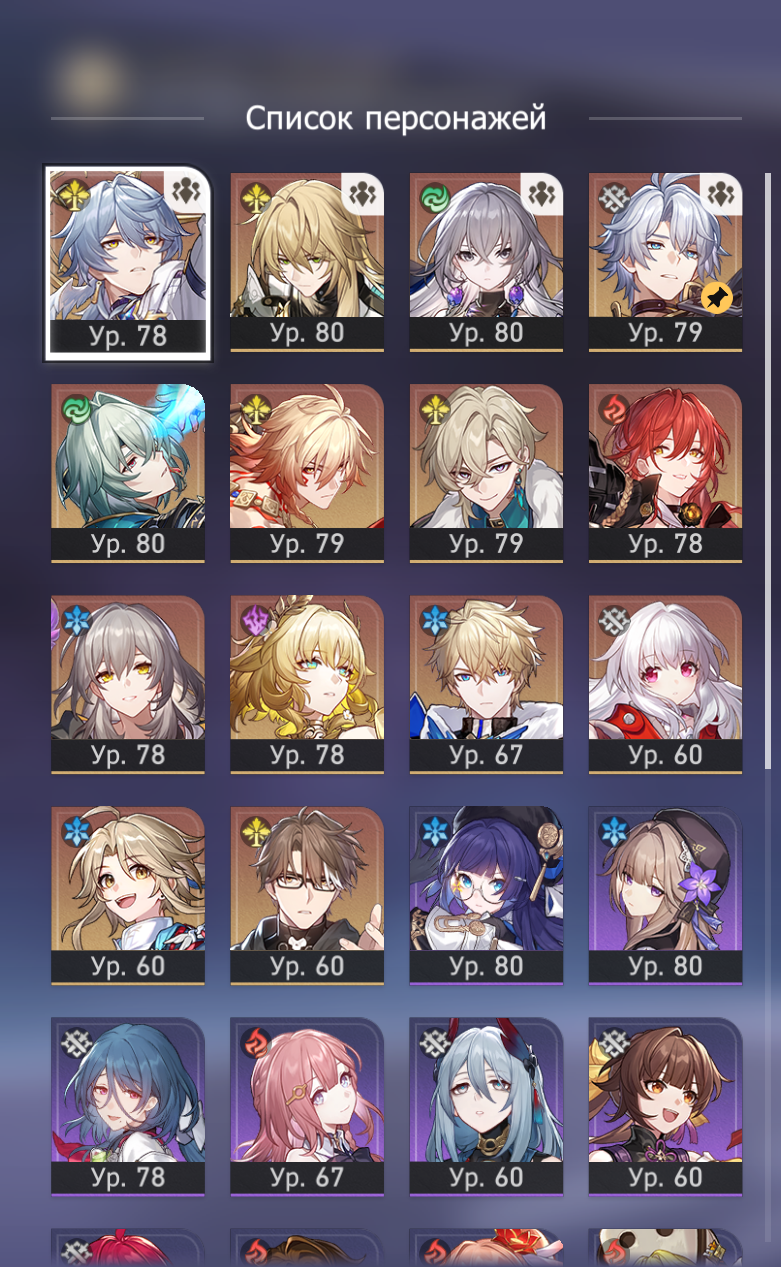Click team badge on the blonde Ур. 80 character
This screenshot has width=781, height=1267.
362,193
